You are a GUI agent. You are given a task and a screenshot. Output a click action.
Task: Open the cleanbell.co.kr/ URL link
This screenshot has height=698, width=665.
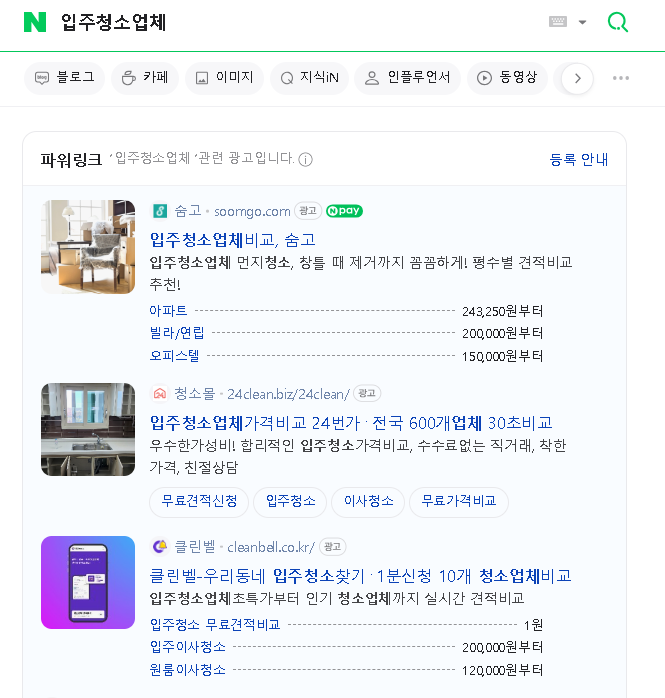point(271,547)
